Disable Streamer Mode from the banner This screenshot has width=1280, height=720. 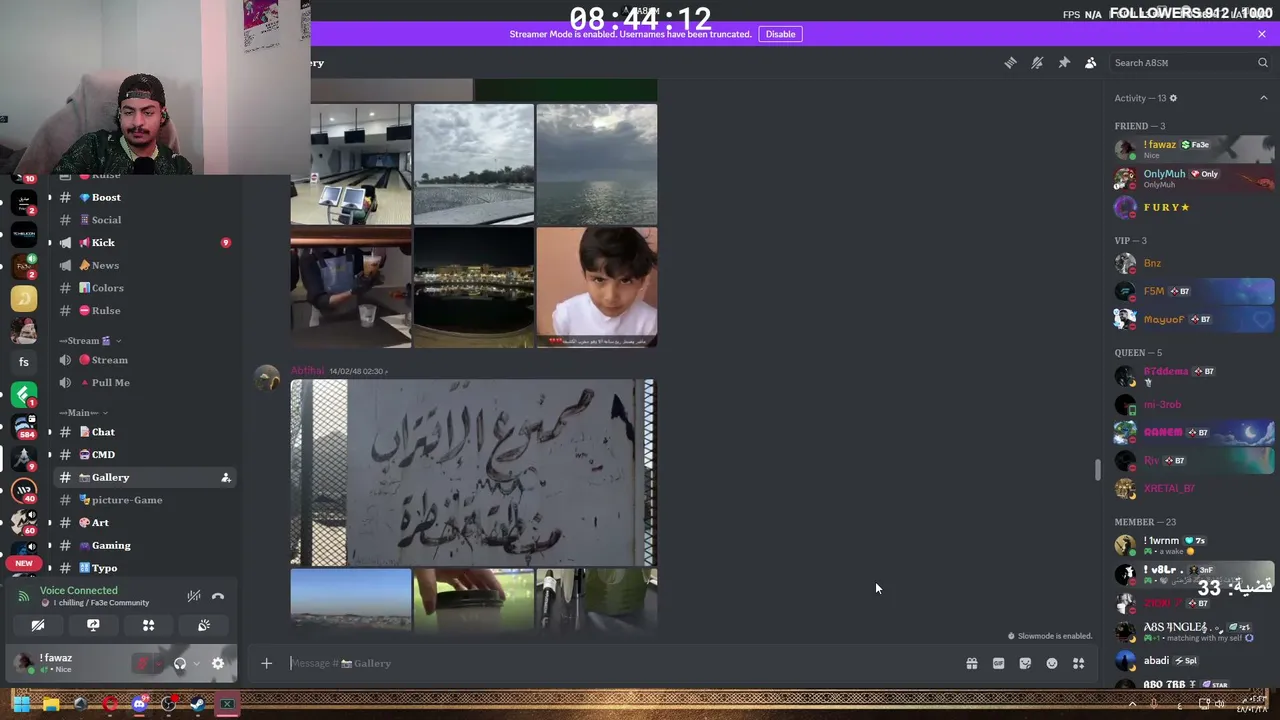click(x=780, y=34)
